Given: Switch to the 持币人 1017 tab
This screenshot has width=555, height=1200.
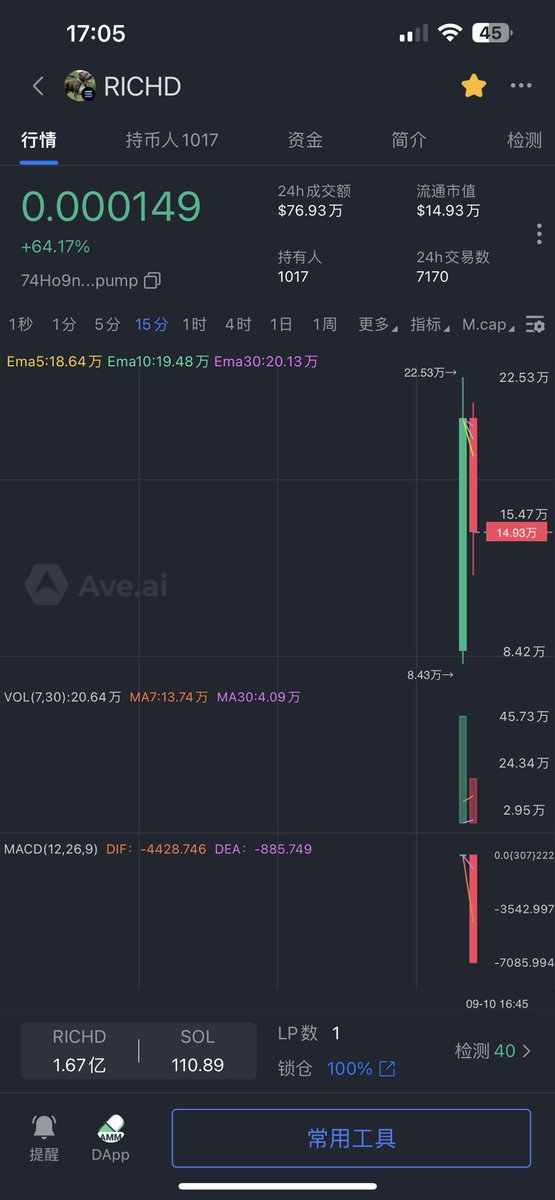Looking at the screenshot, I should coord(172,140).
